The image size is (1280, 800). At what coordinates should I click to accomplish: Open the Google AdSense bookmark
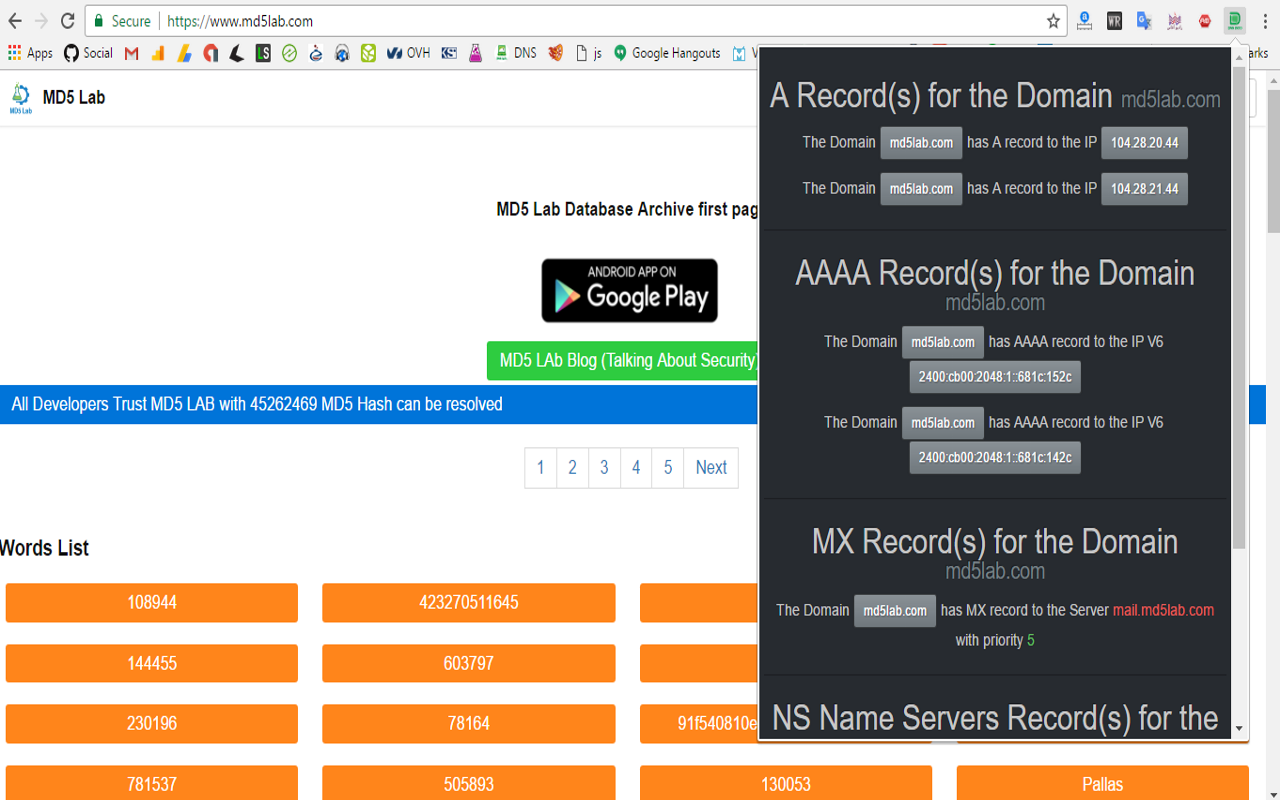[184, 53]
